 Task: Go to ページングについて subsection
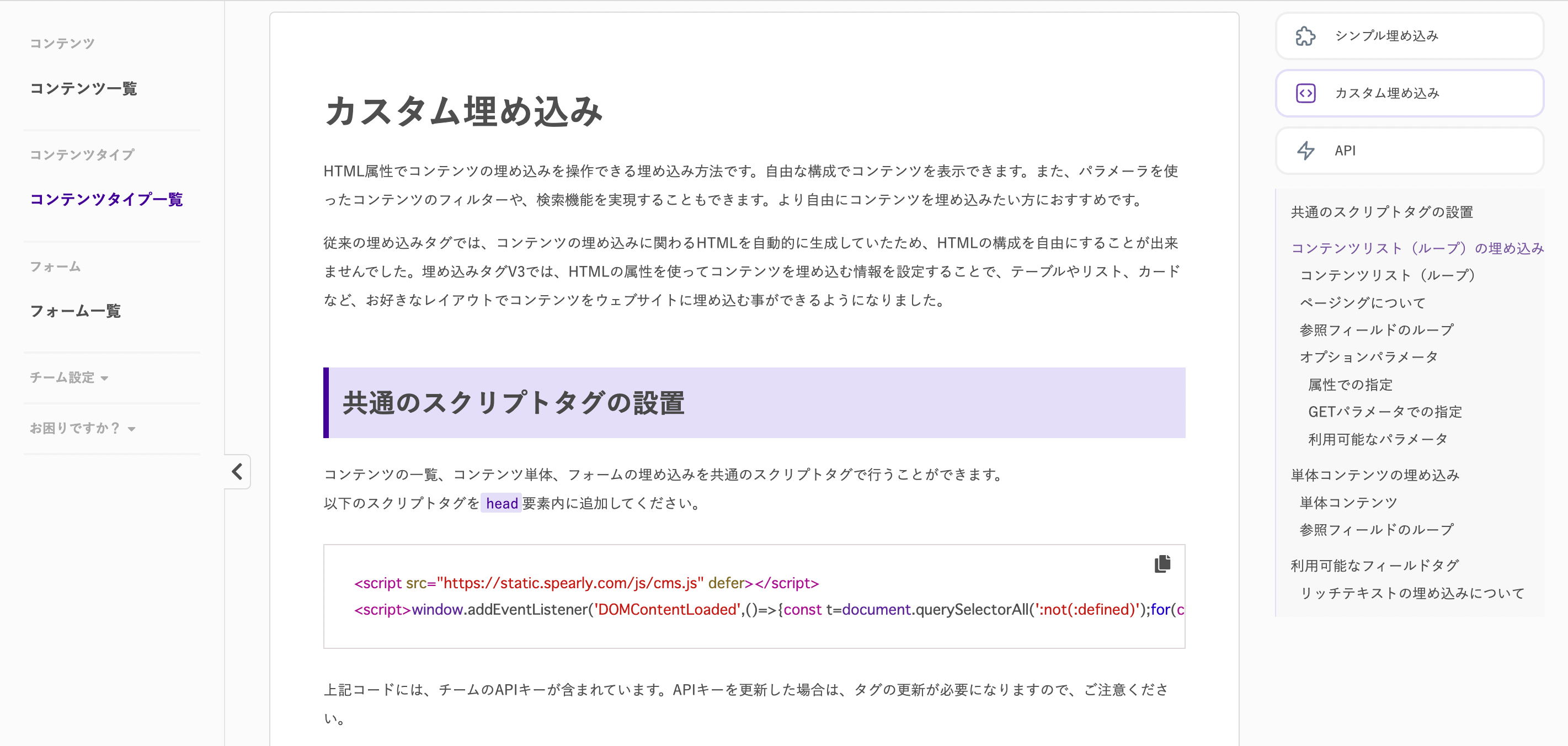1362,303
